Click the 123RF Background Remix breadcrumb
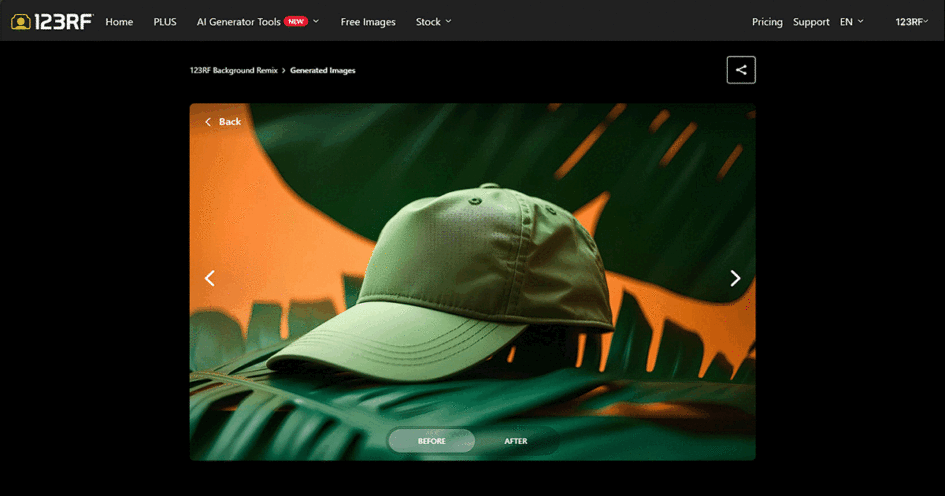This screenshot has height=496, width=945. (234, 71)
